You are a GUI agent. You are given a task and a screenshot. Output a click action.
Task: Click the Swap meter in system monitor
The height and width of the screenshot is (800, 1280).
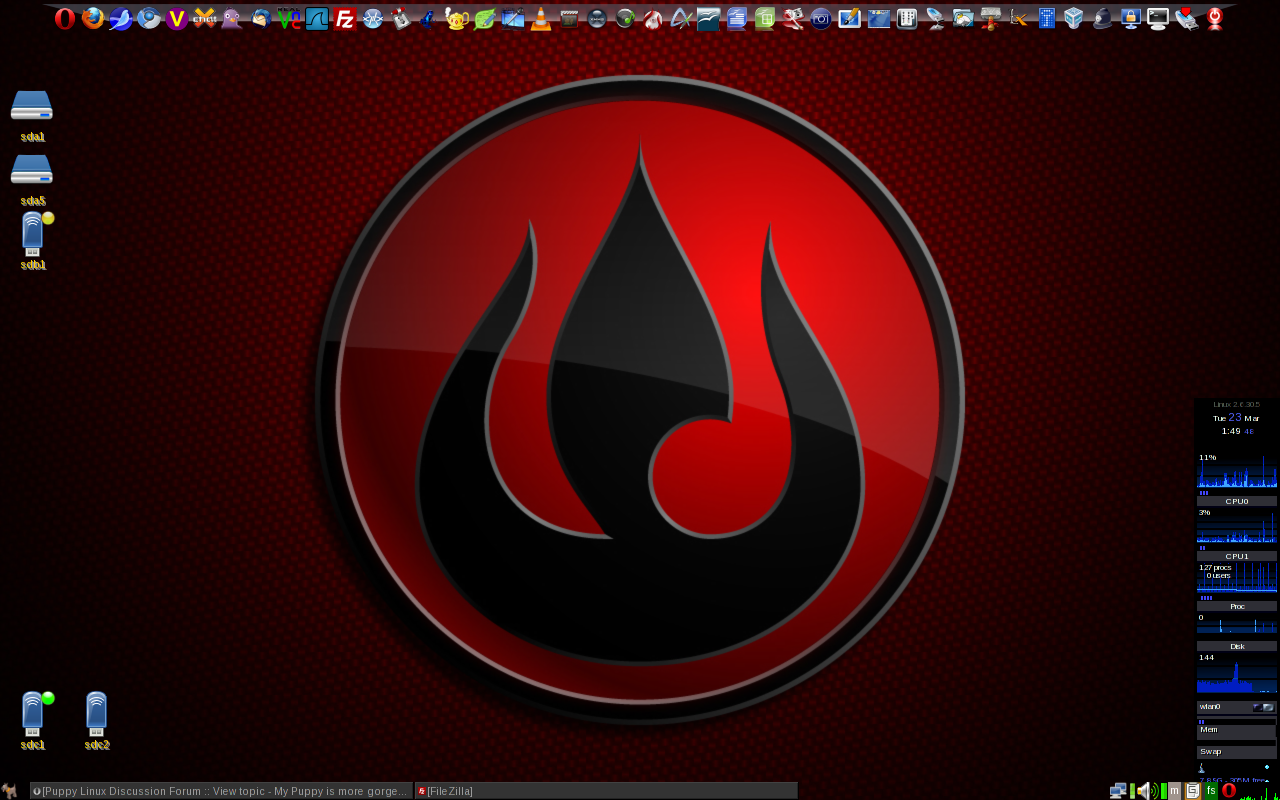(1237, 752)
